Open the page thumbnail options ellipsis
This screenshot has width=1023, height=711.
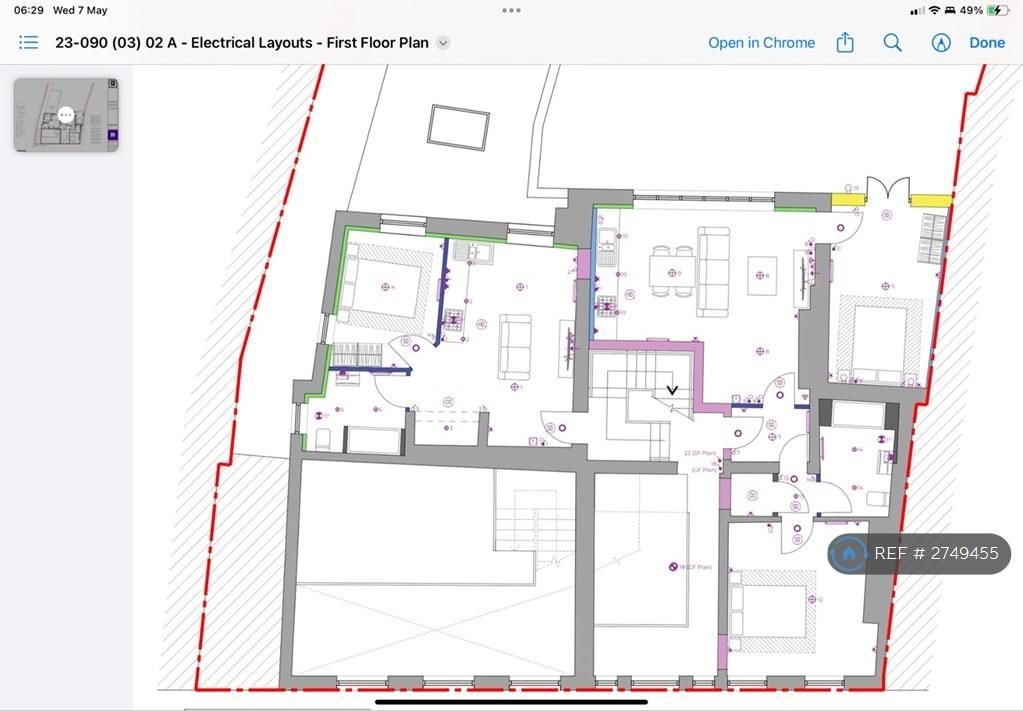[x=66, y=115]
